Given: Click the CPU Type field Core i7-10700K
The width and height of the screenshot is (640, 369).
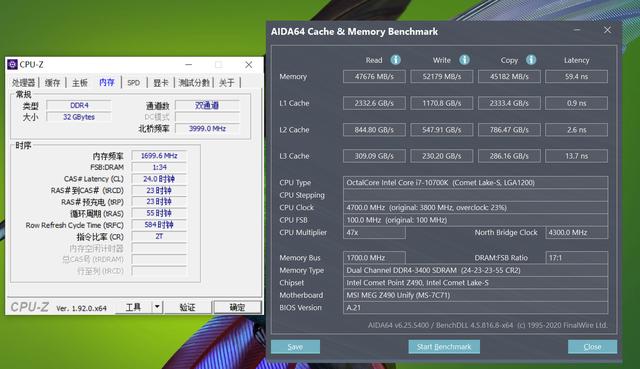Looking at the screenshot, I should pyautogui.click(x=475, y=182).
